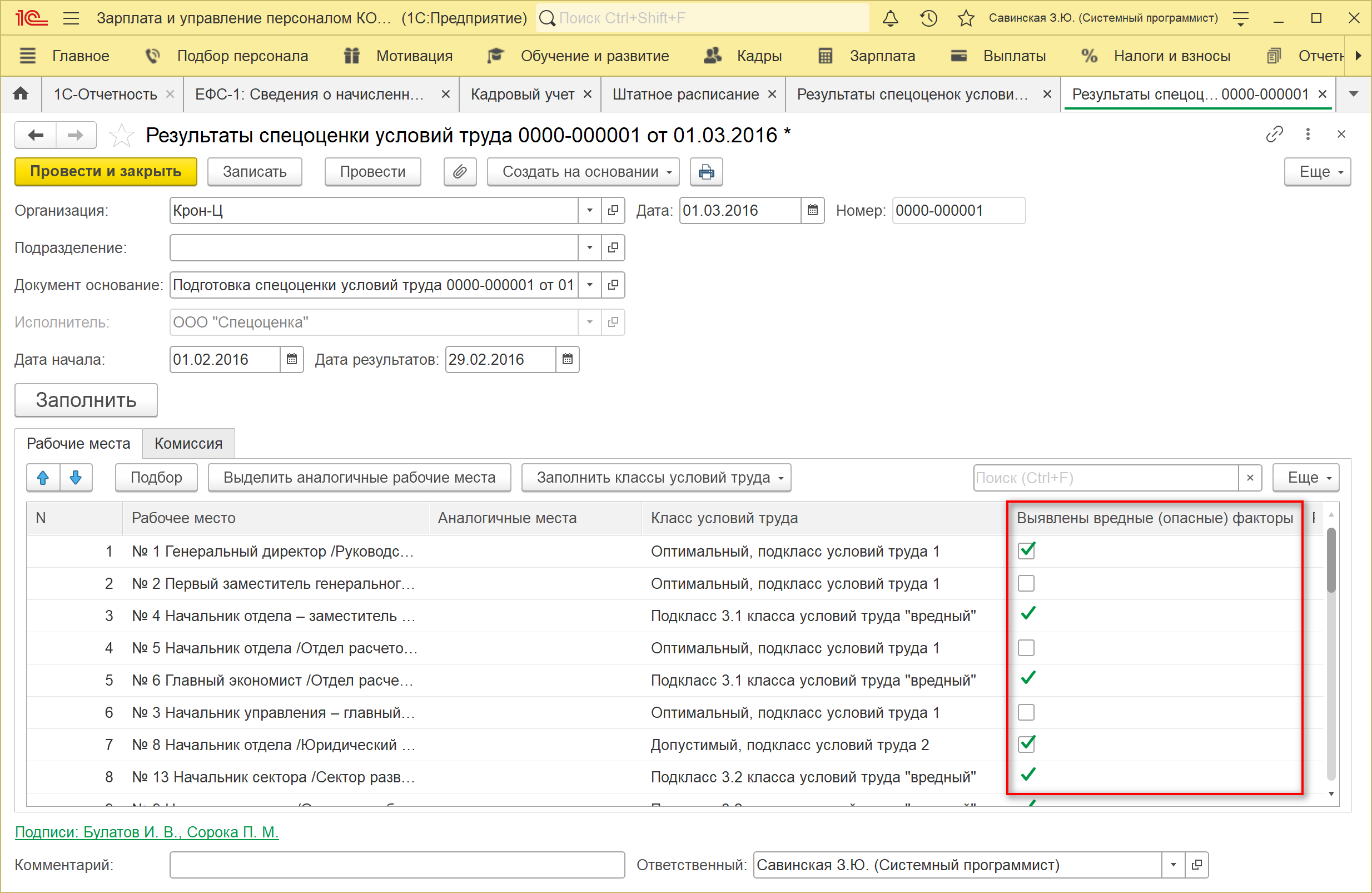Go to home page tab icon

[x=21, y=93]
